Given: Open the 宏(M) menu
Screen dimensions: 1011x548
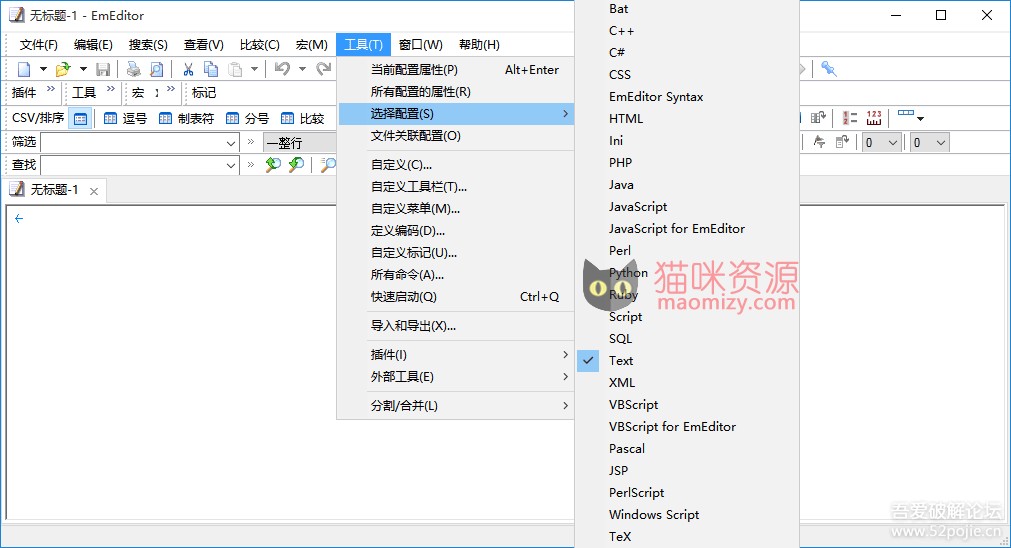Looking at the screenshot, I should [311, 44].
